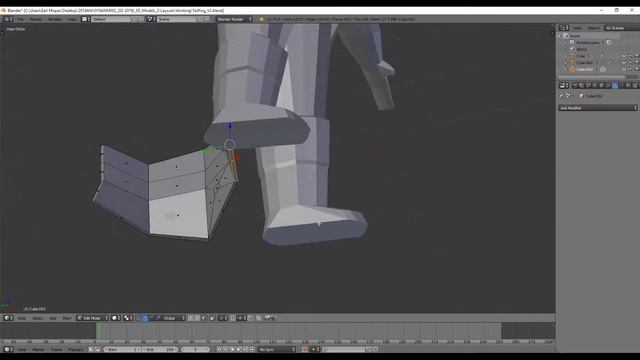The image size is (640, 360).
Task: Open the File menu
Action: (x=20, y=19)
